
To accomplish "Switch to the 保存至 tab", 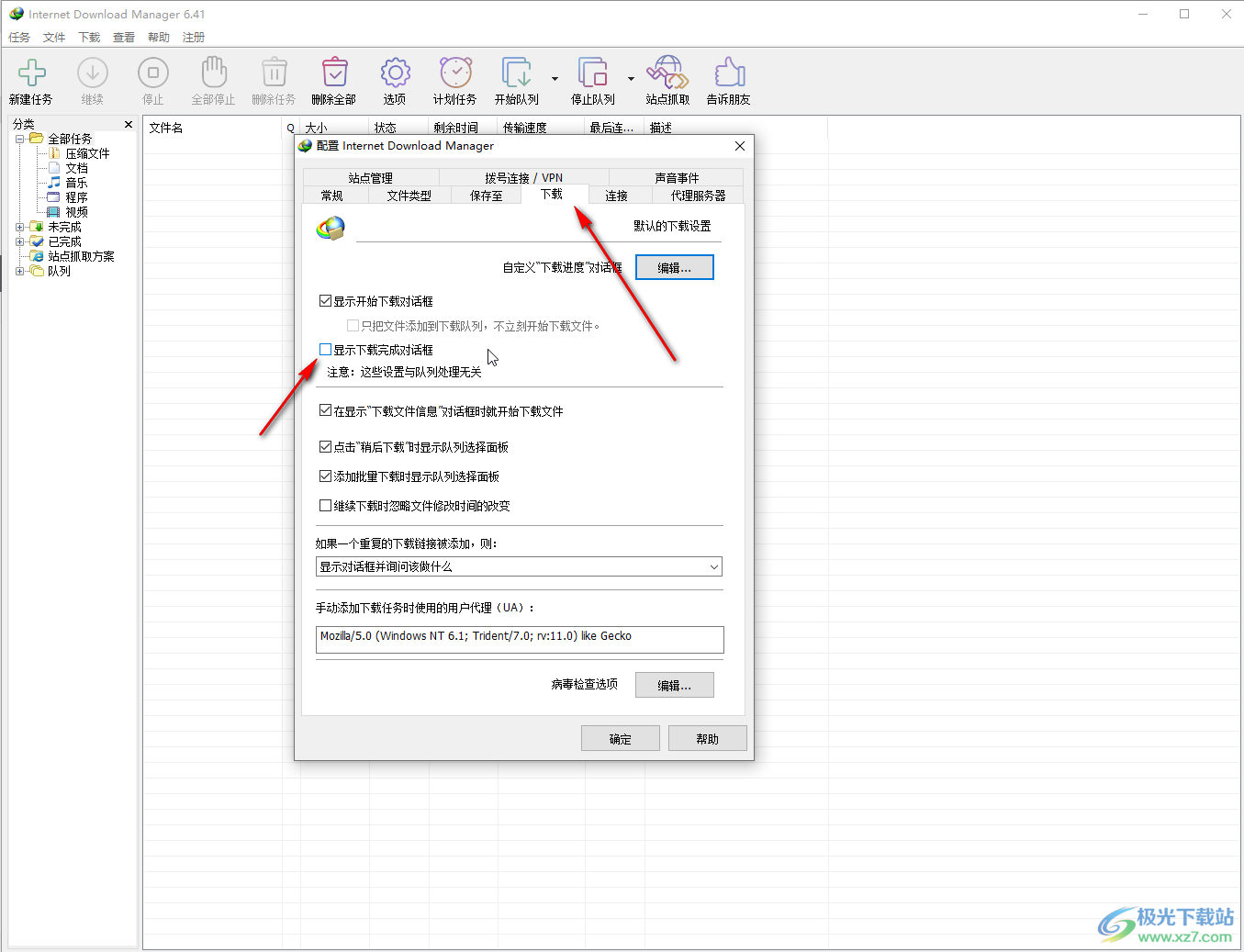I will (x=487, y=196).
